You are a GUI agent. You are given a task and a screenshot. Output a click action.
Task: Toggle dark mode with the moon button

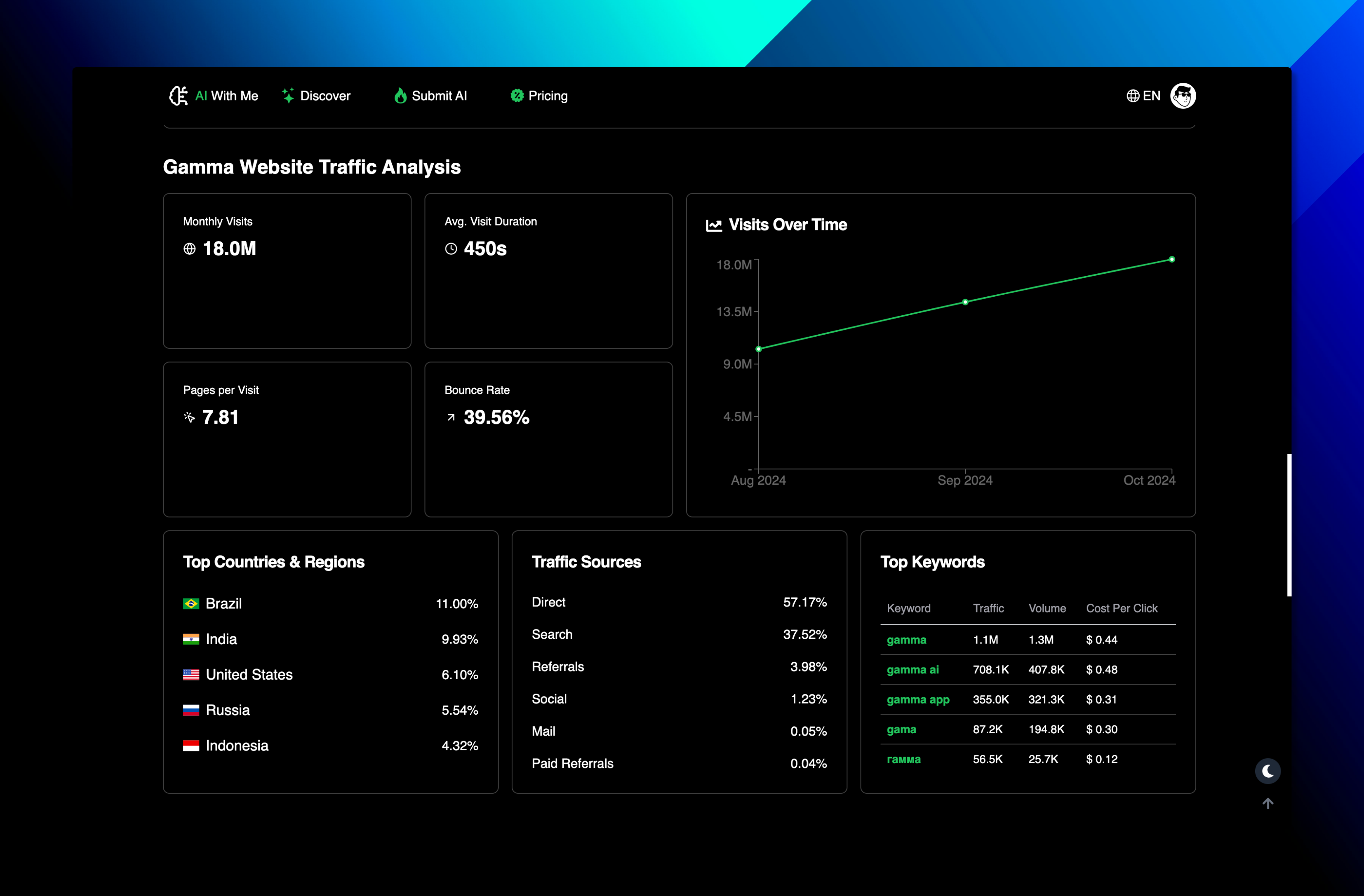(1268, 771)
